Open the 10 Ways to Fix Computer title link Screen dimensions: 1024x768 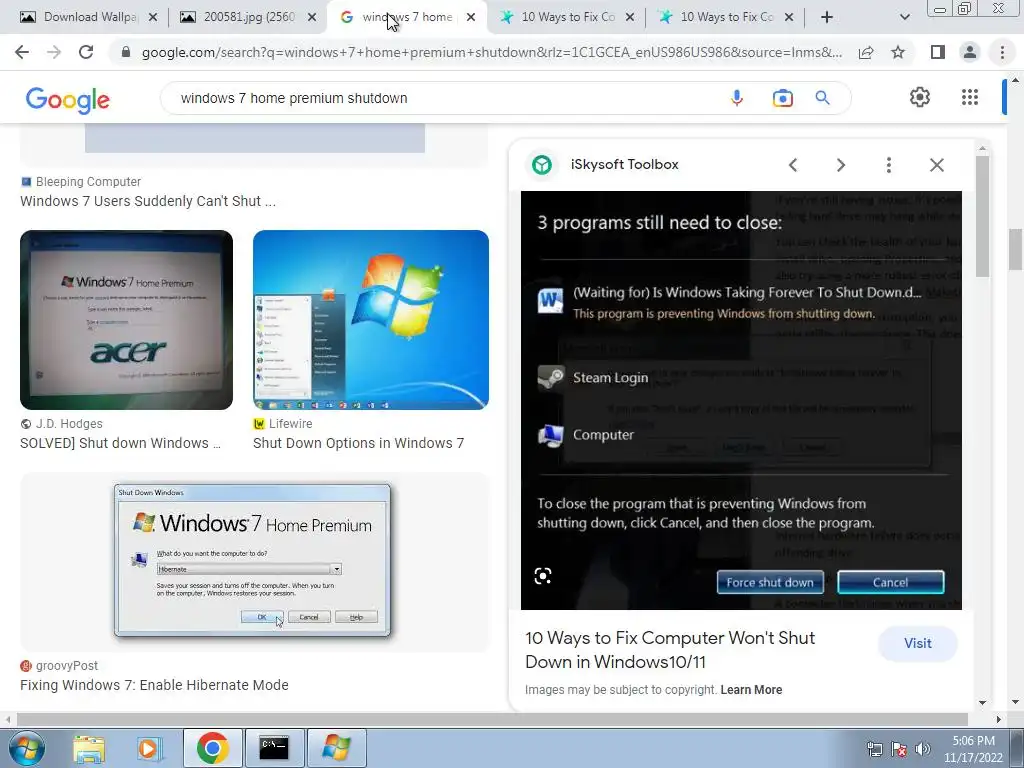pos(670,650)
